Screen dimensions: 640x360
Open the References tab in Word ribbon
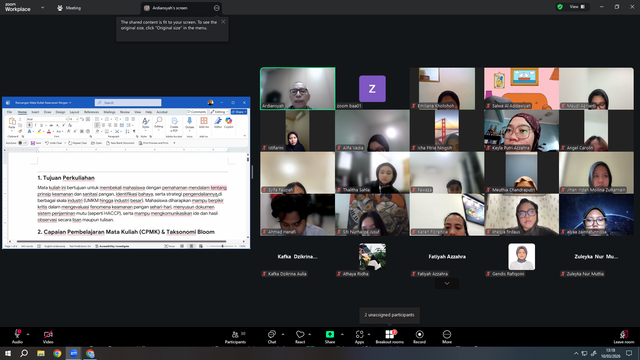(91, 112)
